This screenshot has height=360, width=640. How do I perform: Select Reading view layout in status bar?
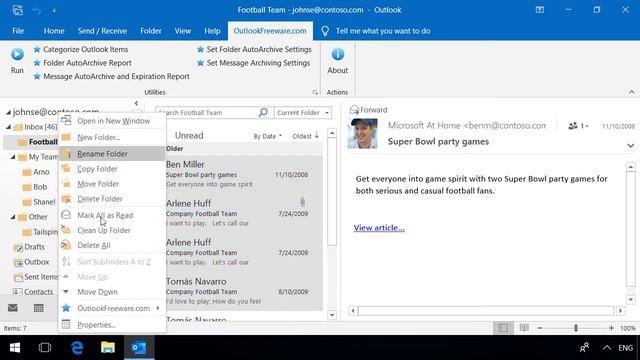[x=524, y=328]
